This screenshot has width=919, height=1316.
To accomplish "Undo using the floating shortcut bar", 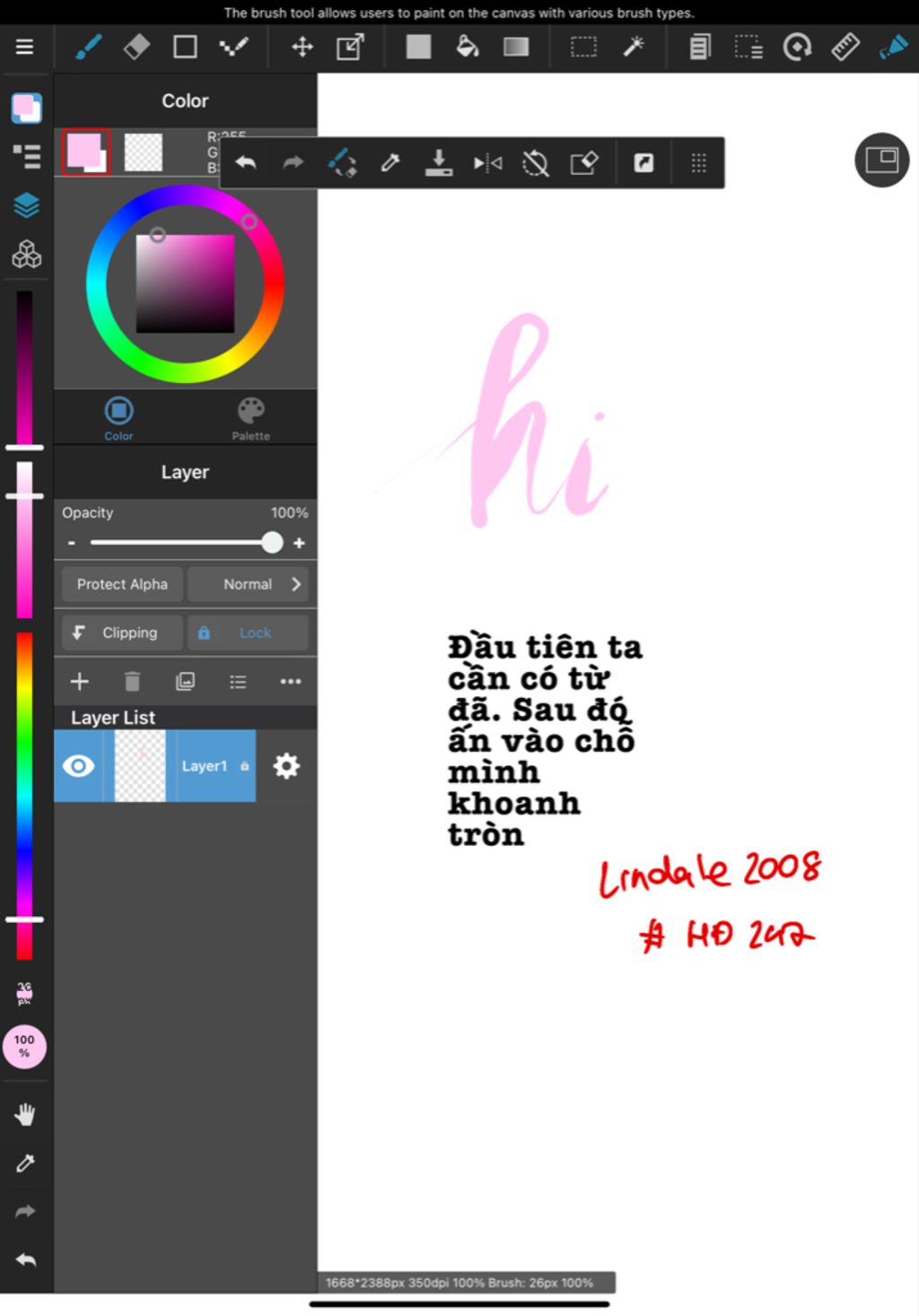I will 245,162.
